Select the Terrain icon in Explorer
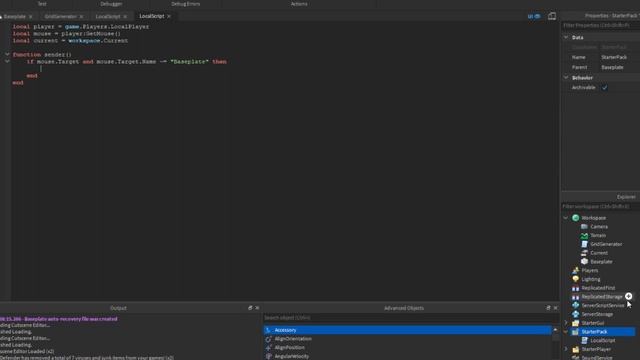 (x=584, y=236)
